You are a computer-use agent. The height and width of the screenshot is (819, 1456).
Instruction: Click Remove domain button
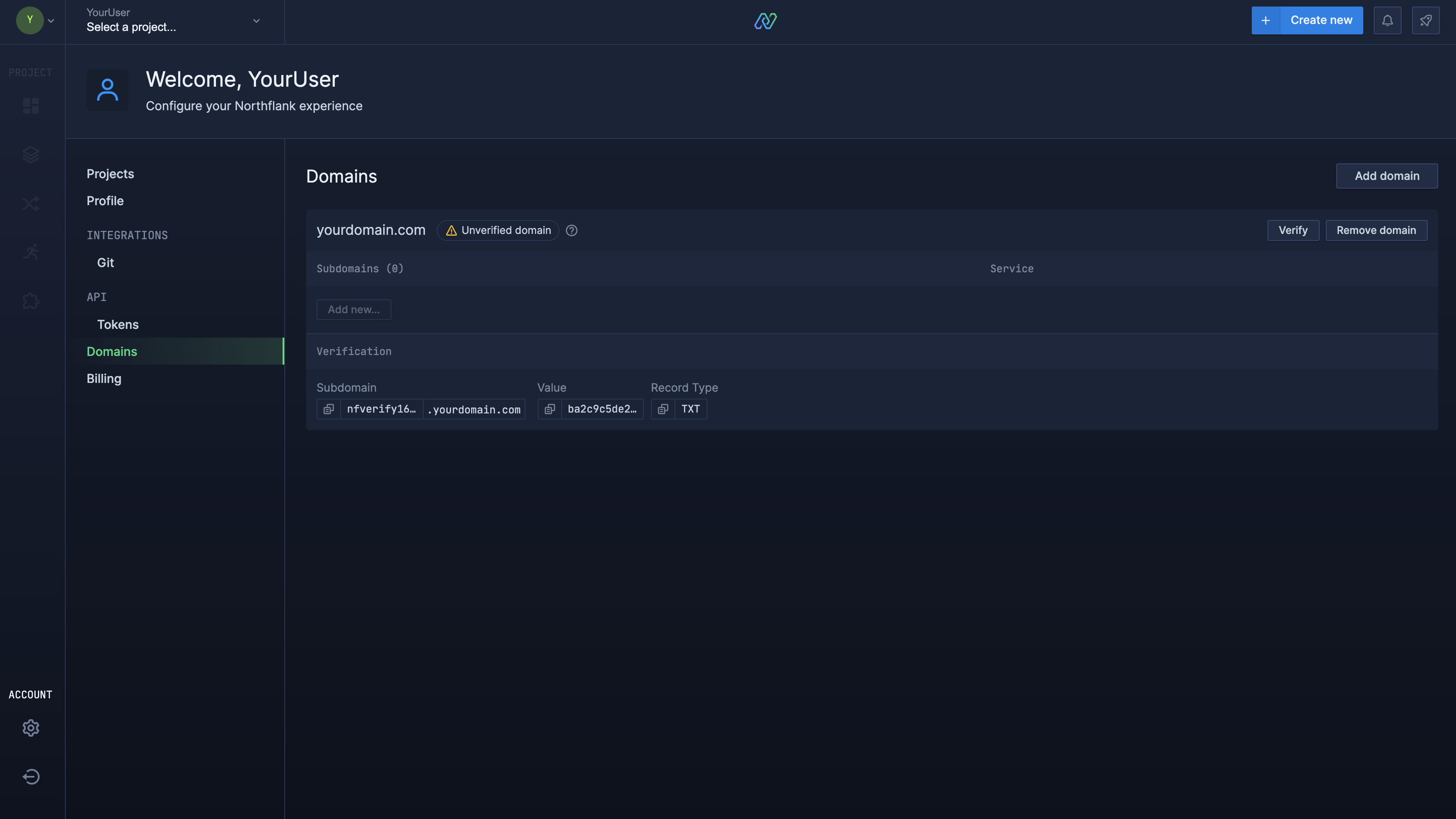1376,230
